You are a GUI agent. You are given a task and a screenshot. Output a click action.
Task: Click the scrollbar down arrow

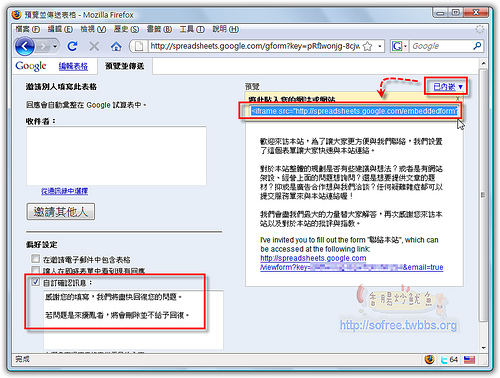point(483,348)
